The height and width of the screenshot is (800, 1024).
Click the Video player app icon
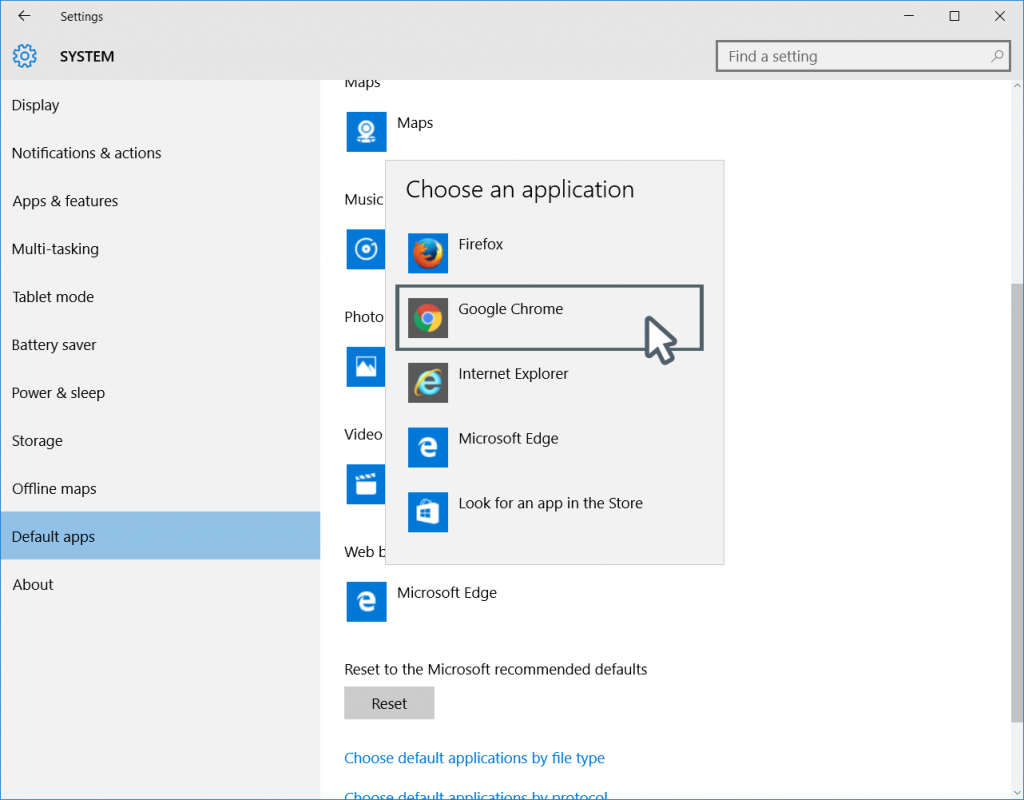[366, 484]
